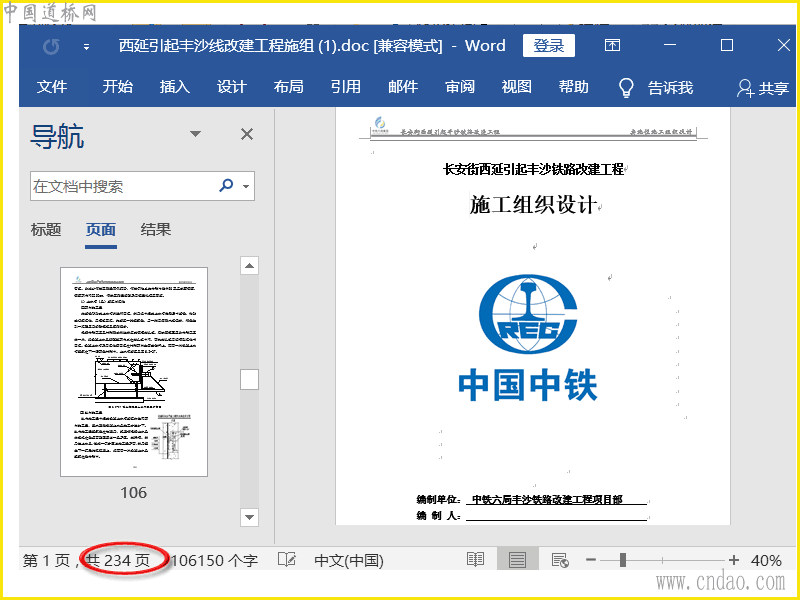Expand the search options dropdown arrow
The height and width of the screenshot is (600, 800).
[246, 186]
